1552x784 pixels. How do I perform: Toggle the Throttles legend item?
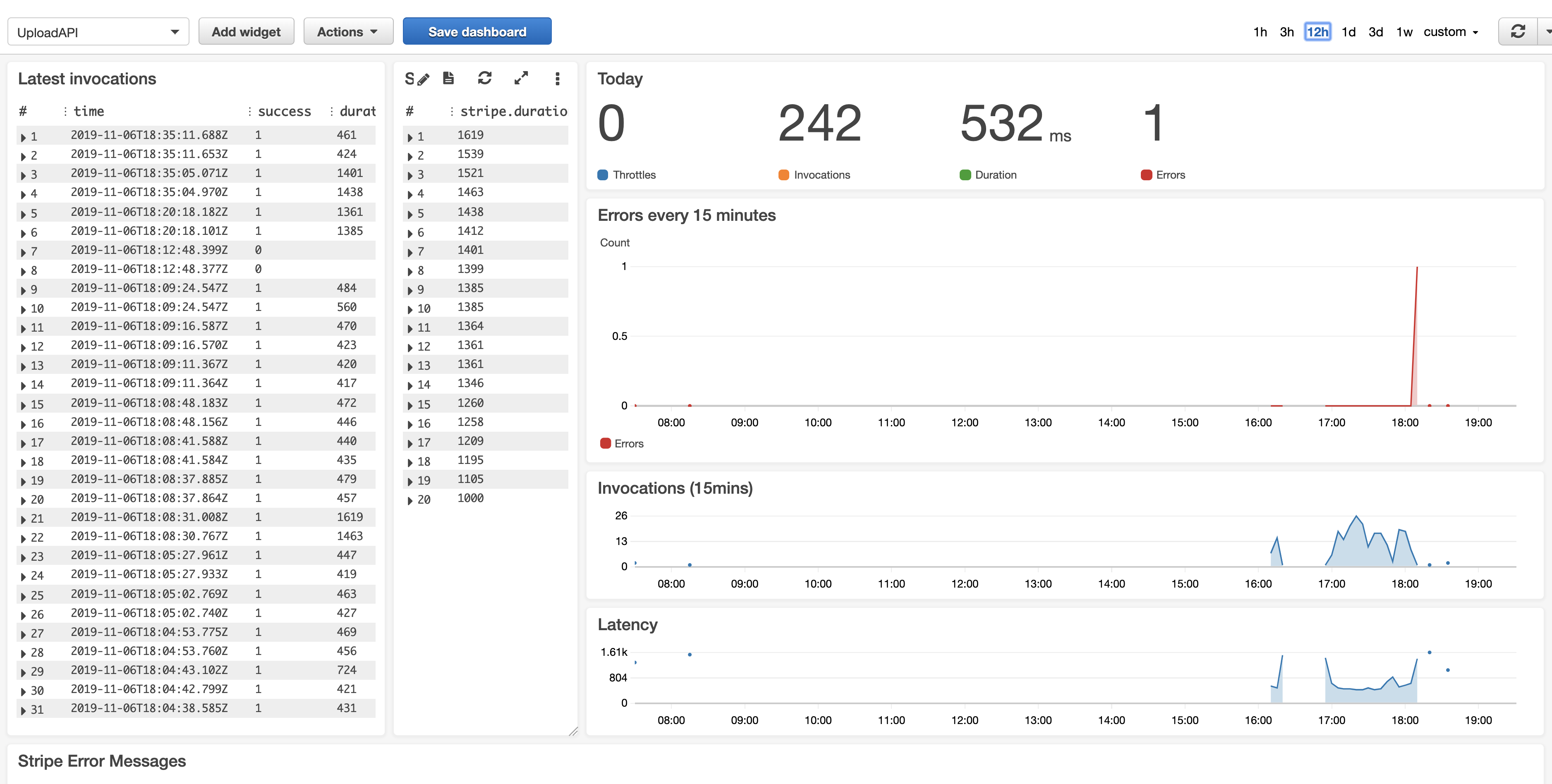(x=627, y=174)
